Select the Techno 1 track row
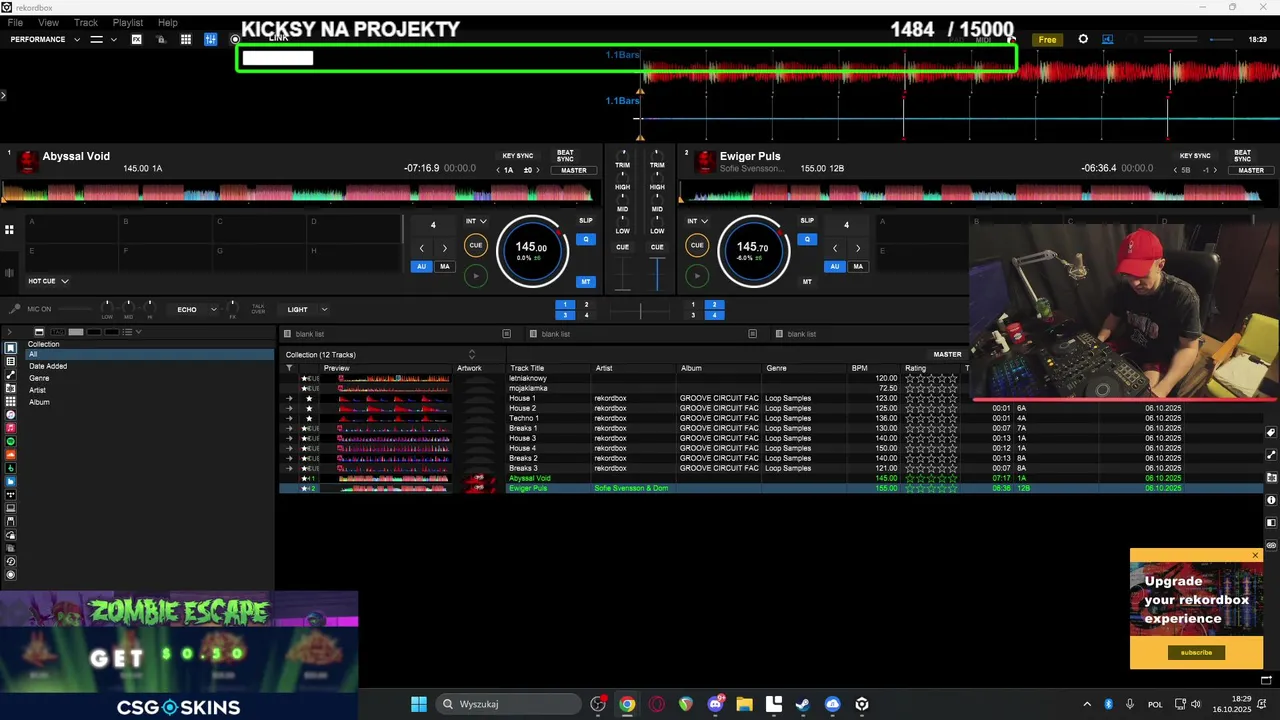1280x720 pixels. point(770,418)
